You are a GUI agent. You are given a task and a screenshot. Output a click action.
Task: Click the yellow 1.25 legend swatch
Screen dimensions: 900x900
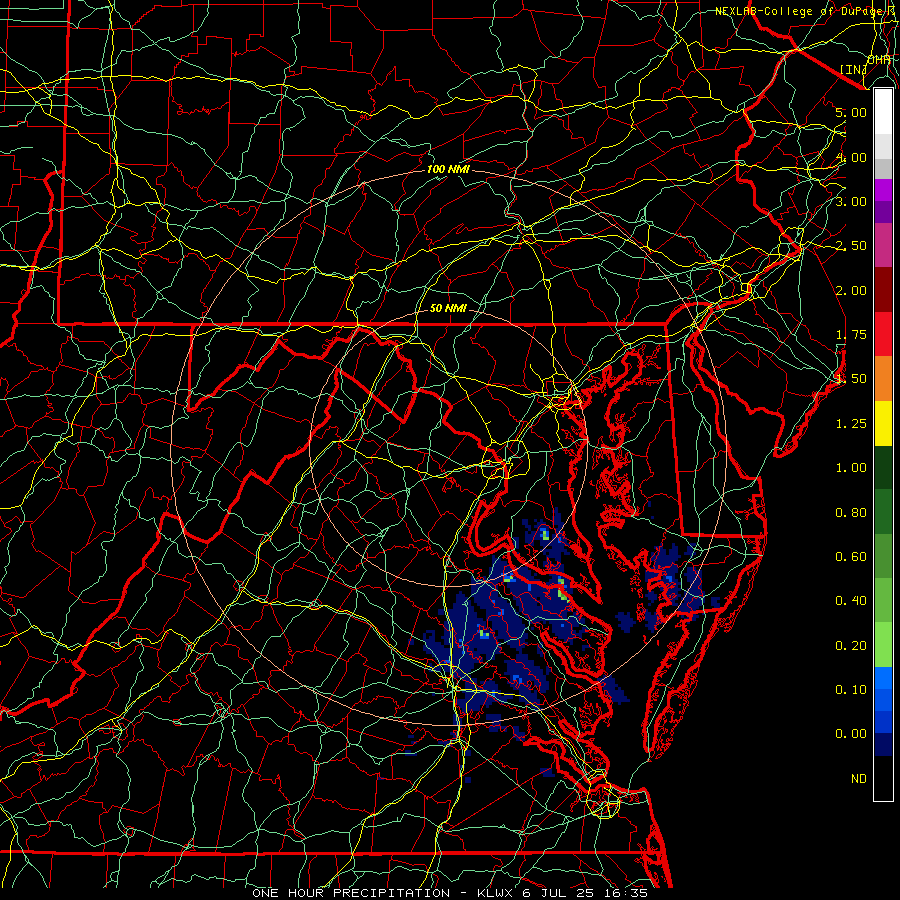pos(883,423)
